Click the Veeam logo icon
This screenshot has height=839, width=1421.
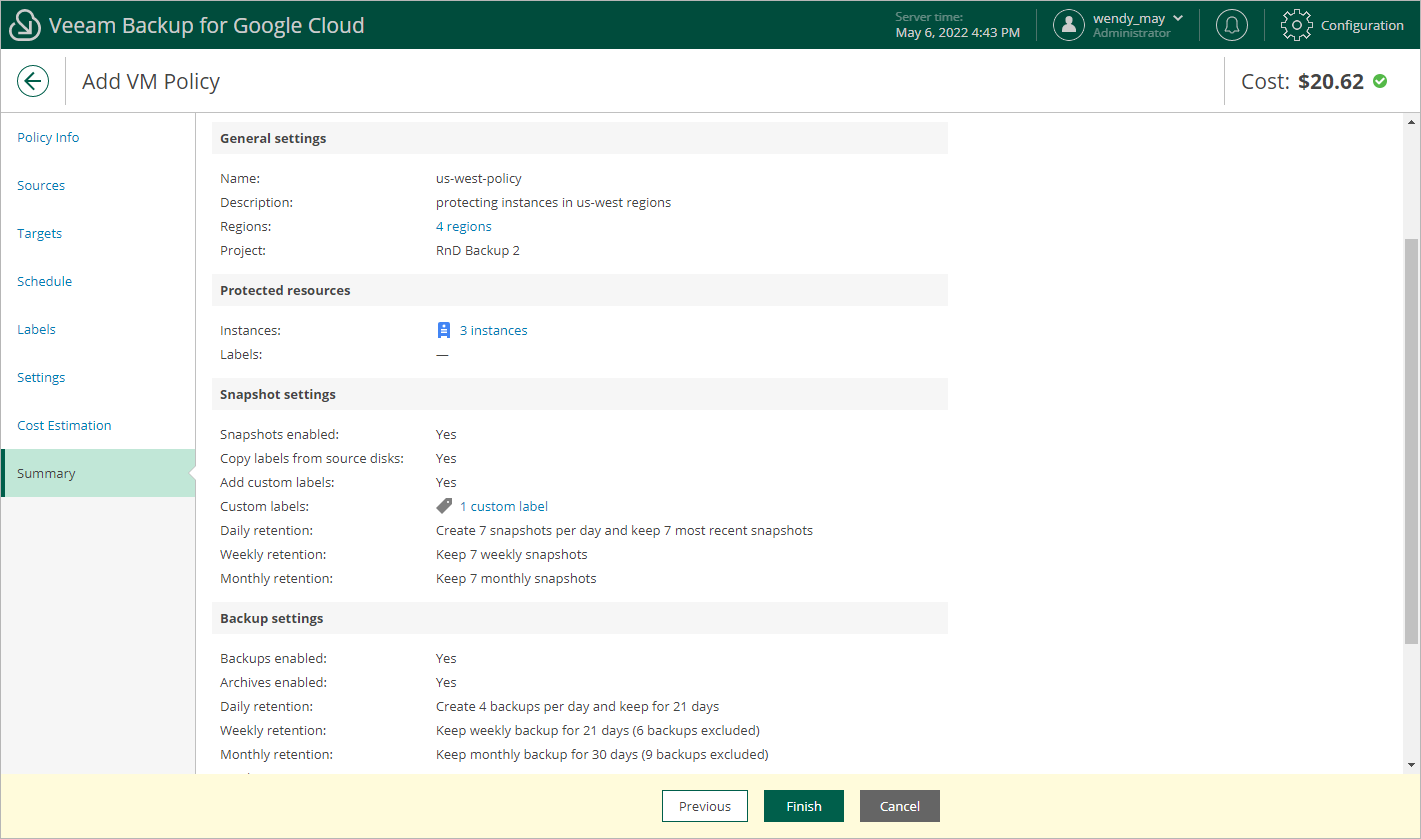tap(24, 25)
